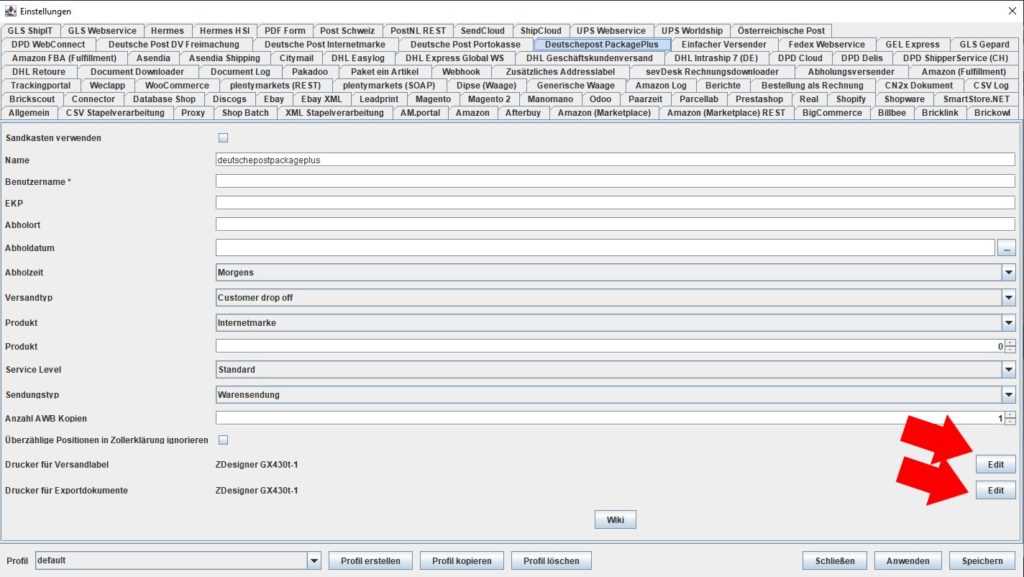Switch to the GLS ShipIT tab
Screen dimensions: 1024x577
[x=30, y=31]
